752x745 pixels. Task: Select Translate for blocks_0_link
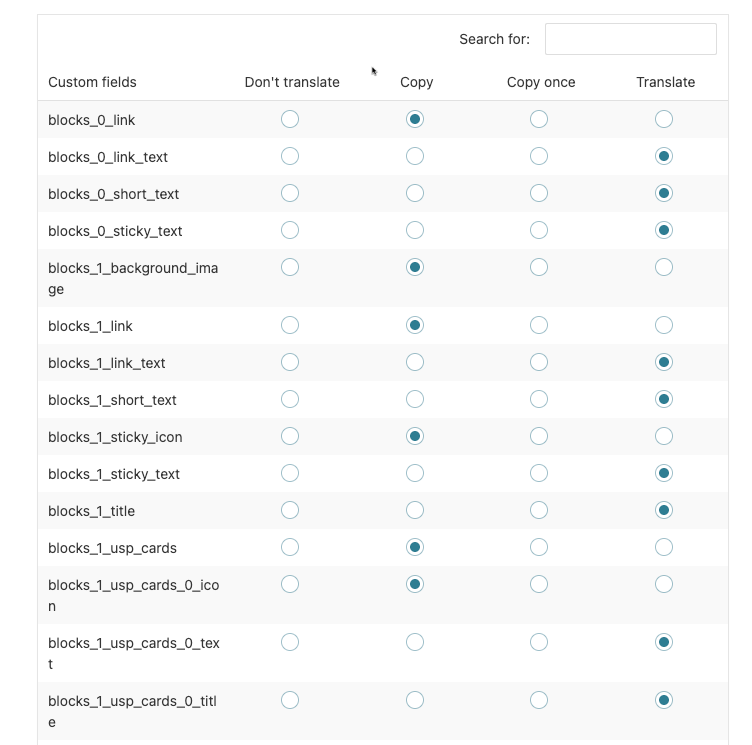tap(664, 119)
